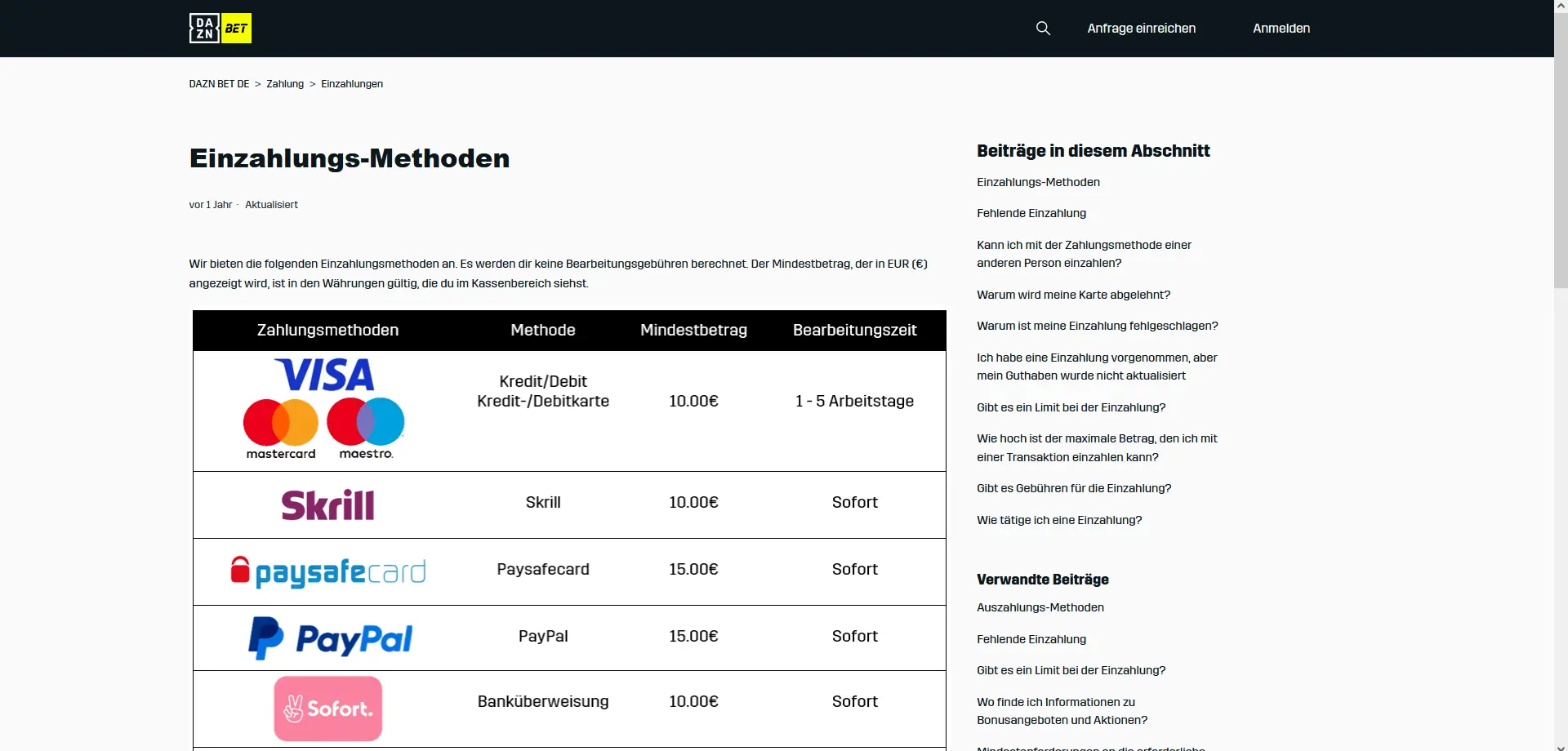Click the Maestro logo
The width and height of the screenshot is (1568, 751).
(366, 429)
